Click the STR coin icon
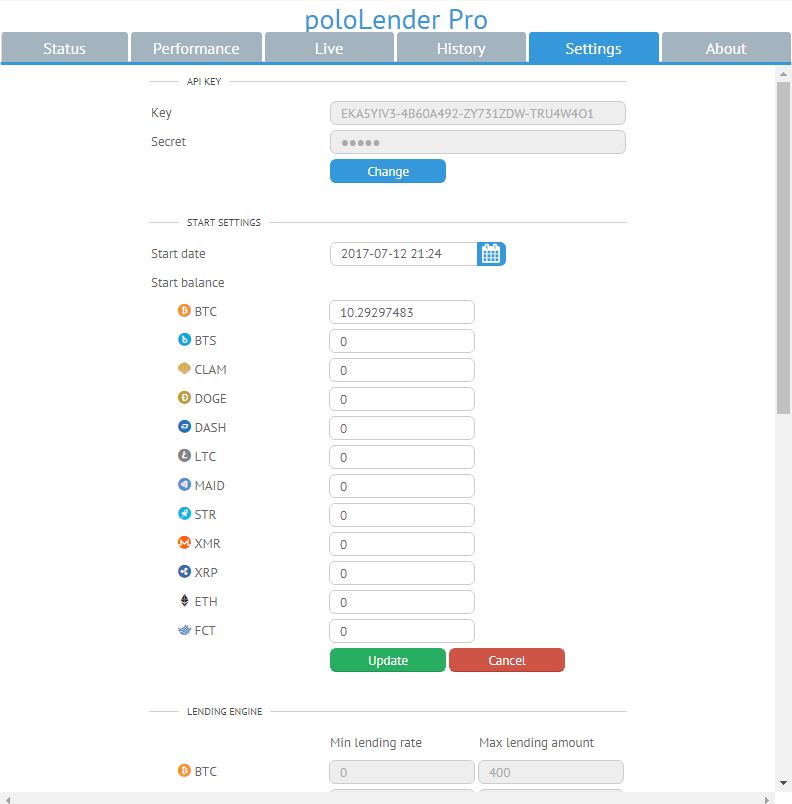792x804 pixels. 184,513
